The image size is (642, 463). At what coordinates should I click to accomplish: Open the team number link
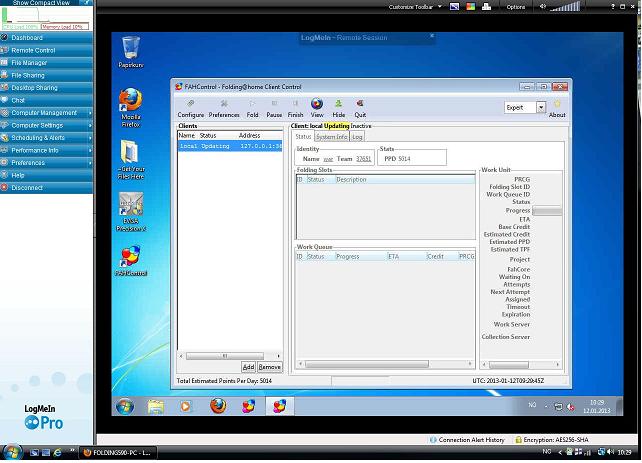363,159
